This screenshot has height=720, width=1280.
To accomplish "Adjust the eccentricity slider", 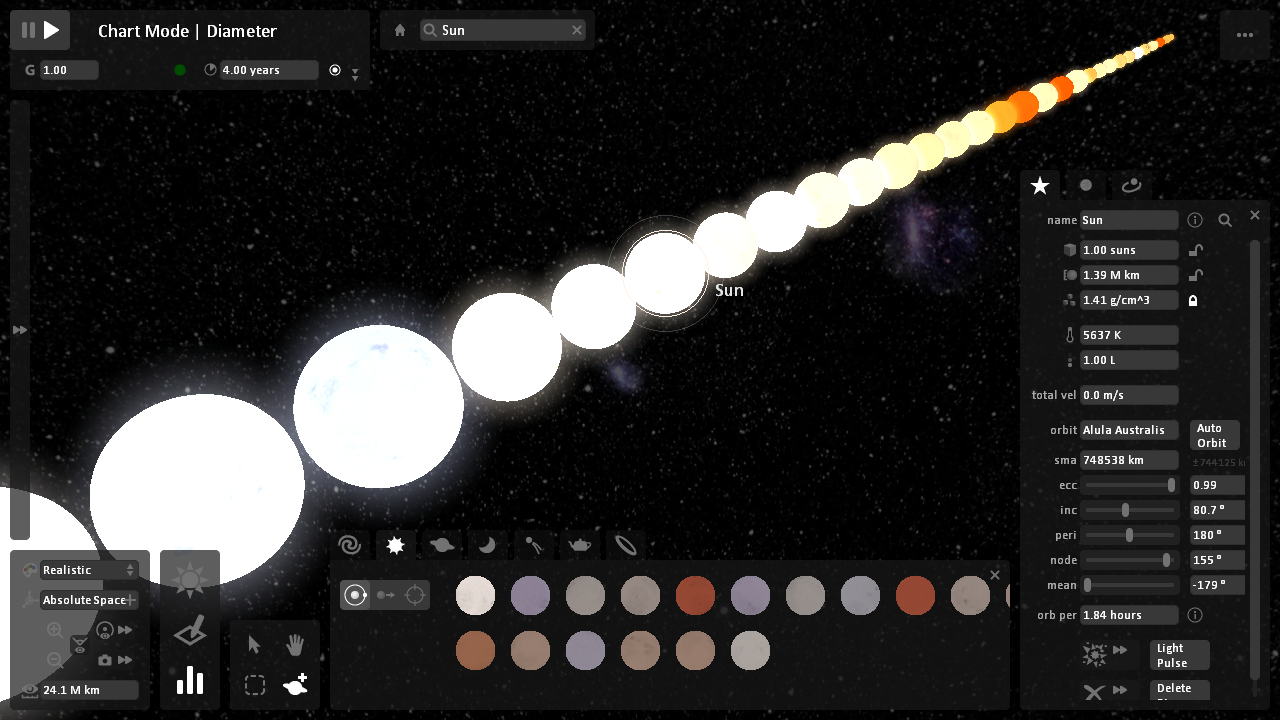I will (x=1129, y=485).
